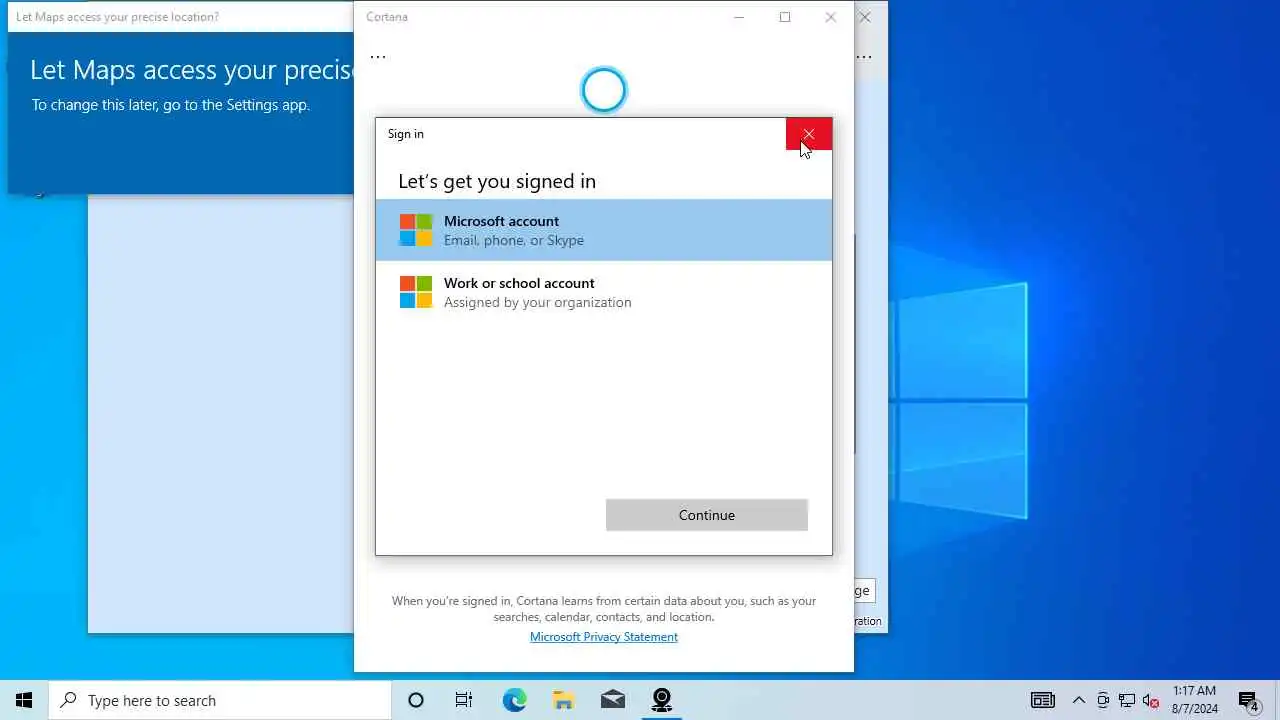Launch Microsoft Edge from taskbar

click(514, 700)
